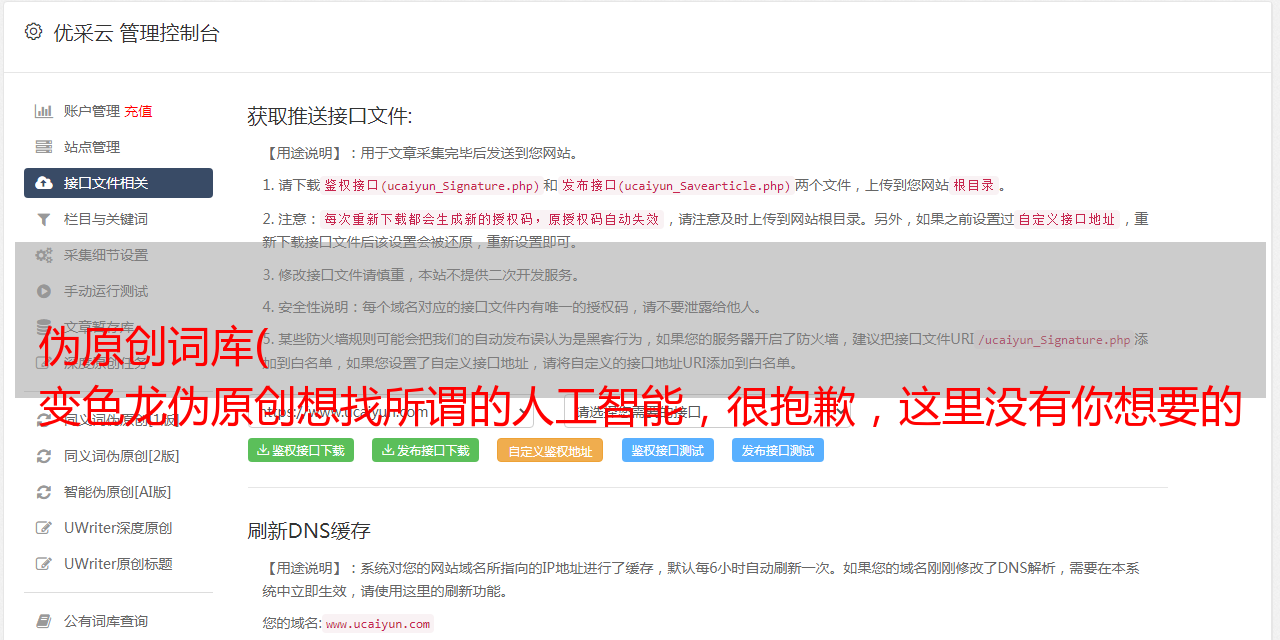Click the 鉴权接口(ucaiyun_Signature.php) code text
This screenshot has width=1280, height=640.
coord(431,185)
